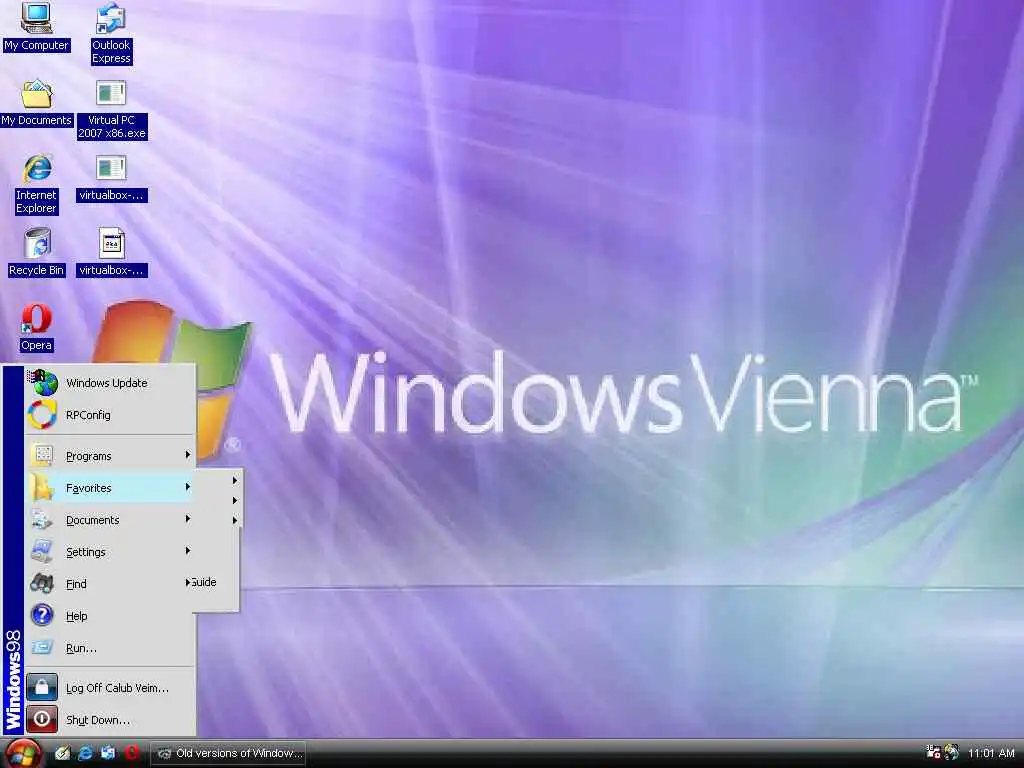
Task: Choose Shut Down... in the Start menu
Action: tap(110, 720)
